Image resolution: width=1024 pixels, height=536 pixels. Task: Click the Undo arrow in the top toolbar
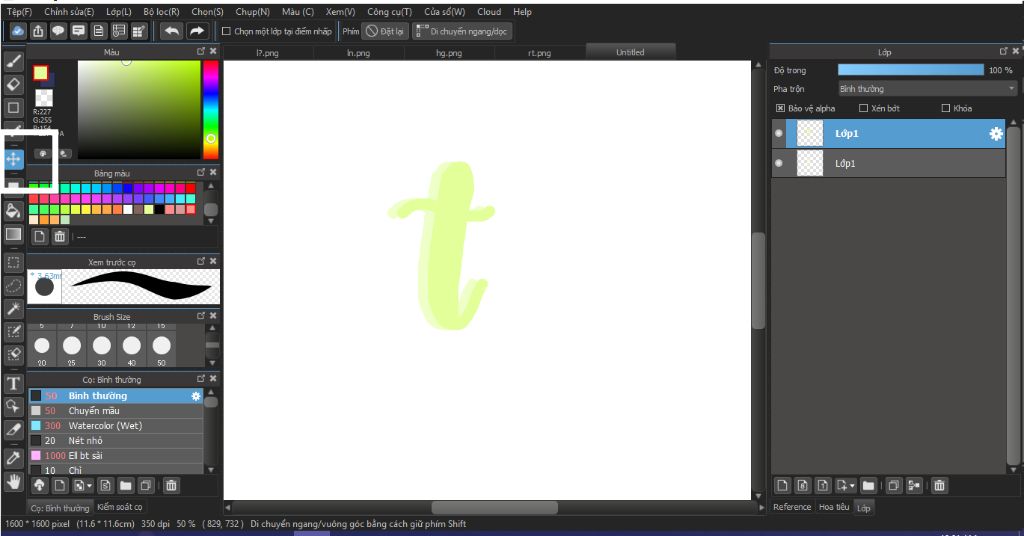171,31
